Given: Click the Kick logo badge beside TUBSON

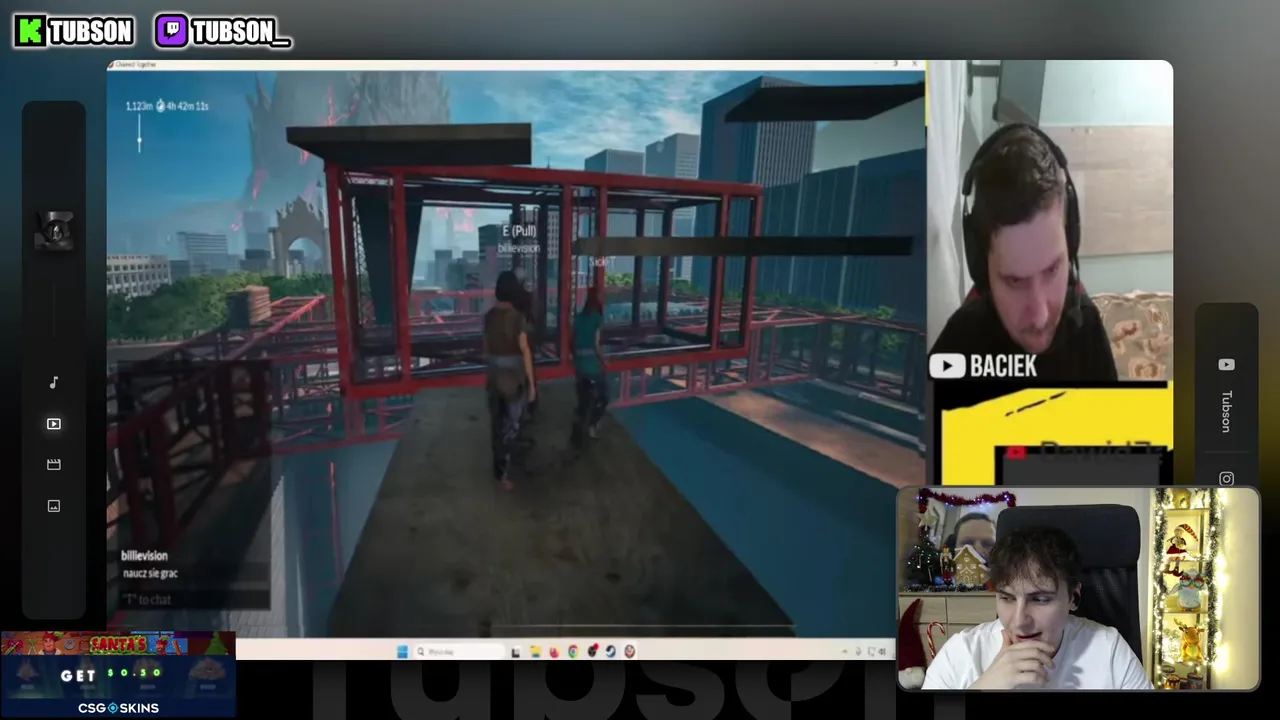Looking at the screenshot, I should pos(30,31).
